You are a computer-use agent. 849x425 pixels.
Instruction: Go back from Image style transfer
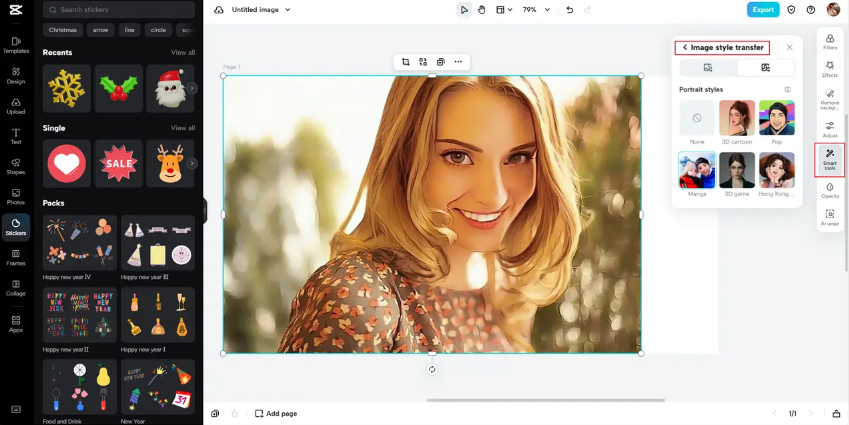[685, 48]
